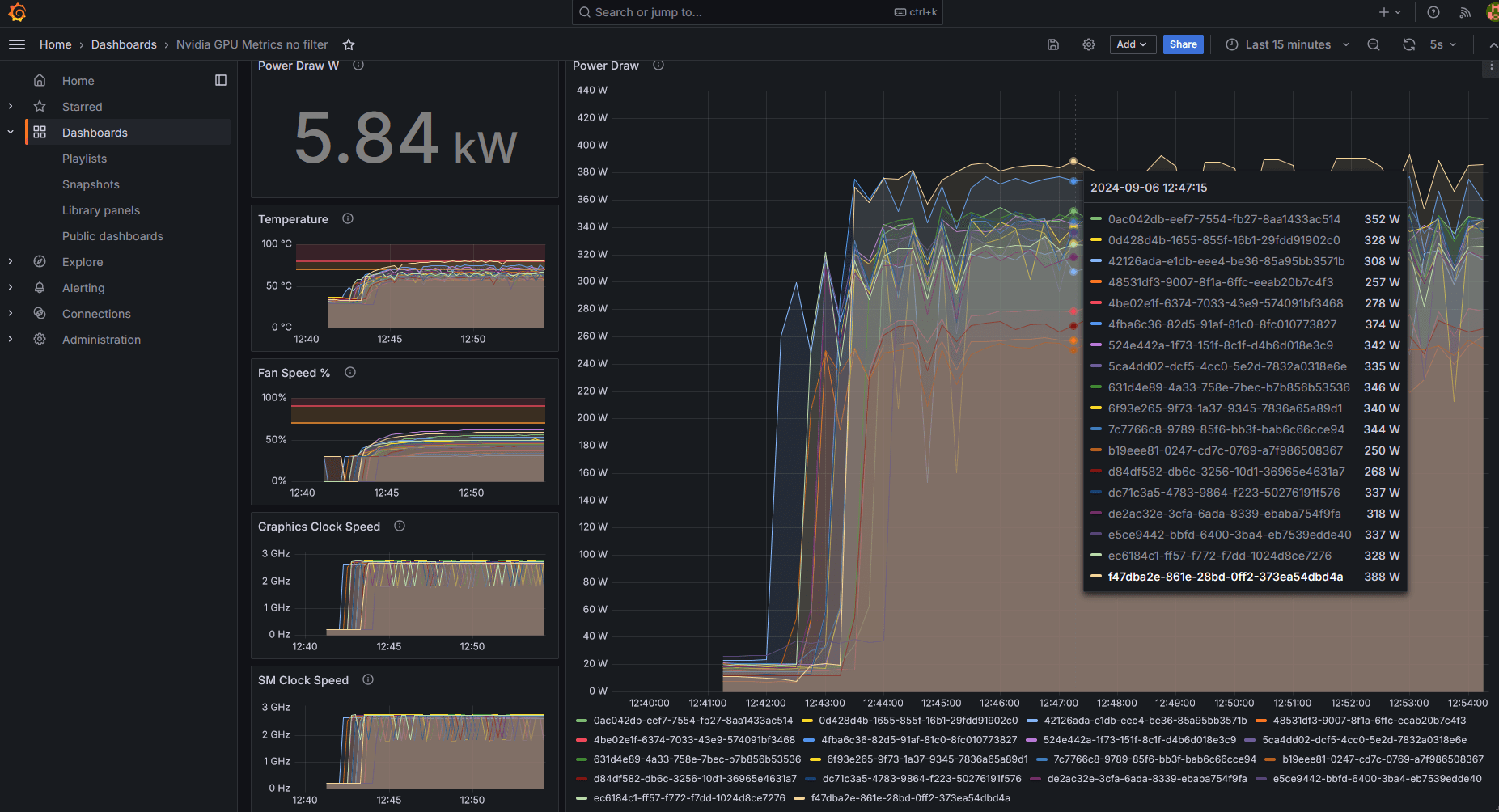Open the help question-mark icon
The width and height of the screenshot is (1499, 812).
(x=1433, y=12)
